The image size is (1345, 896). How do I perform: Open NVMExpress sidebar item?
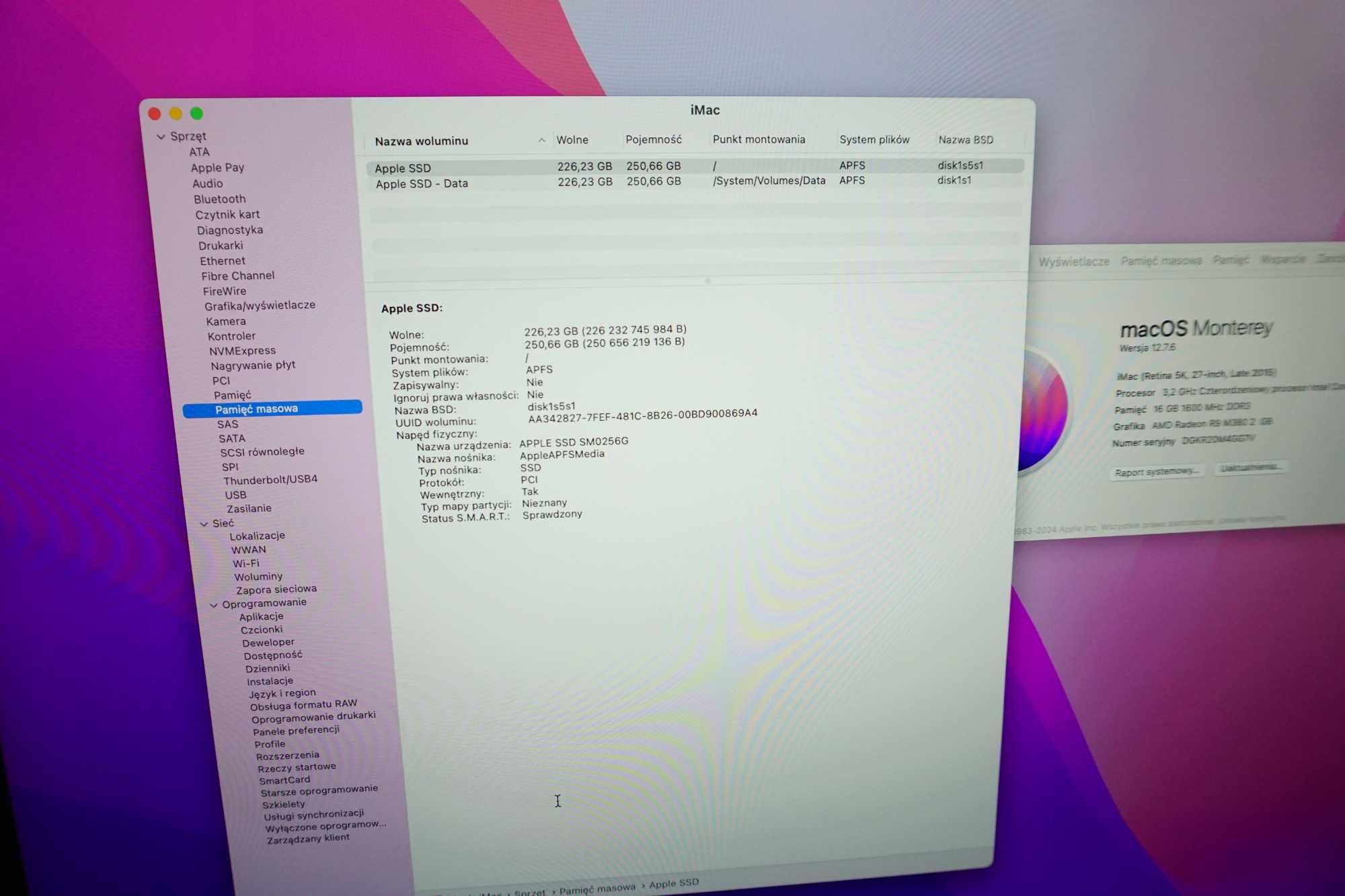(x=242, y=351)
